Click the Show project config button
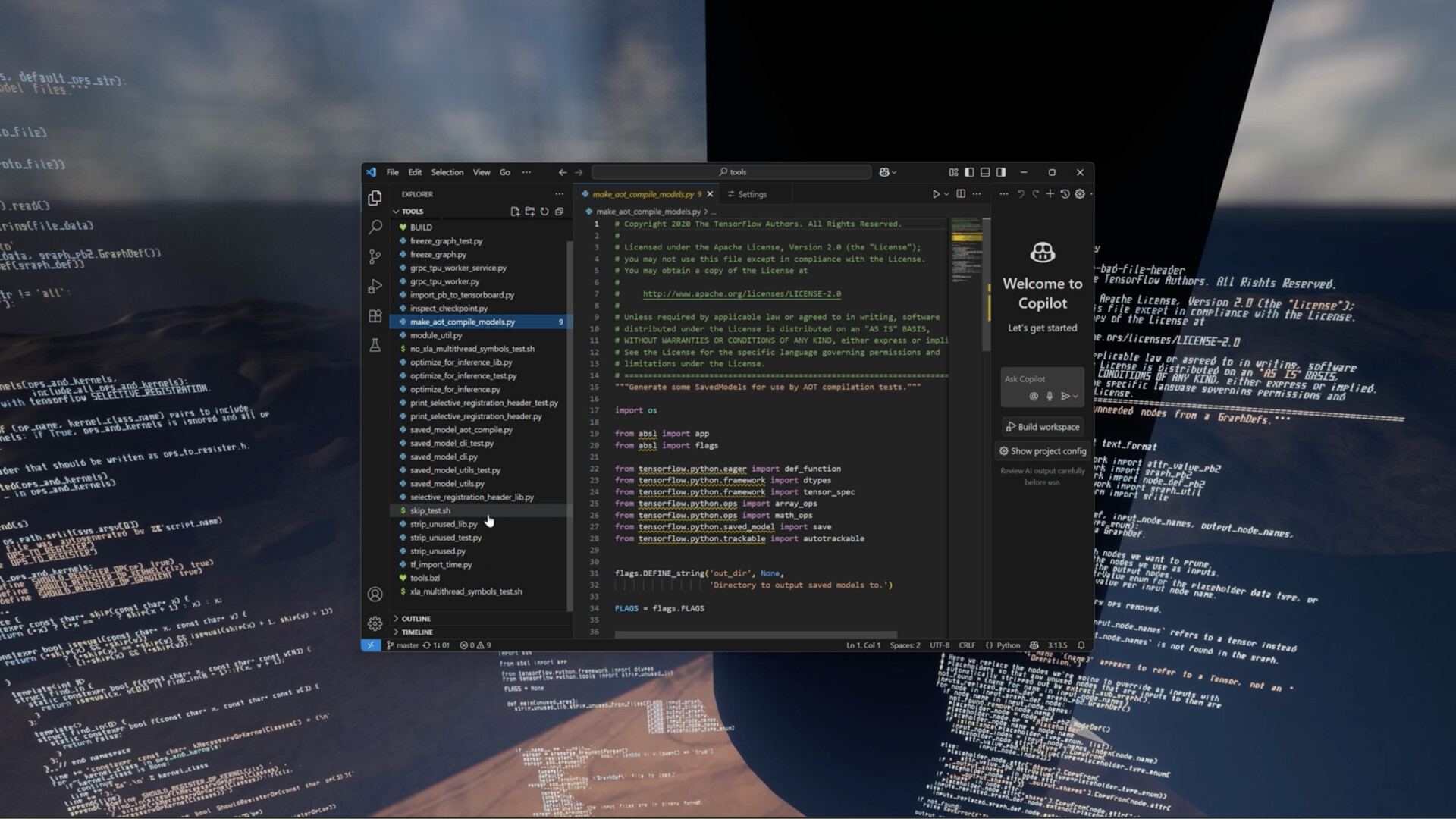1456x819 pixels. coord(1043,451)
